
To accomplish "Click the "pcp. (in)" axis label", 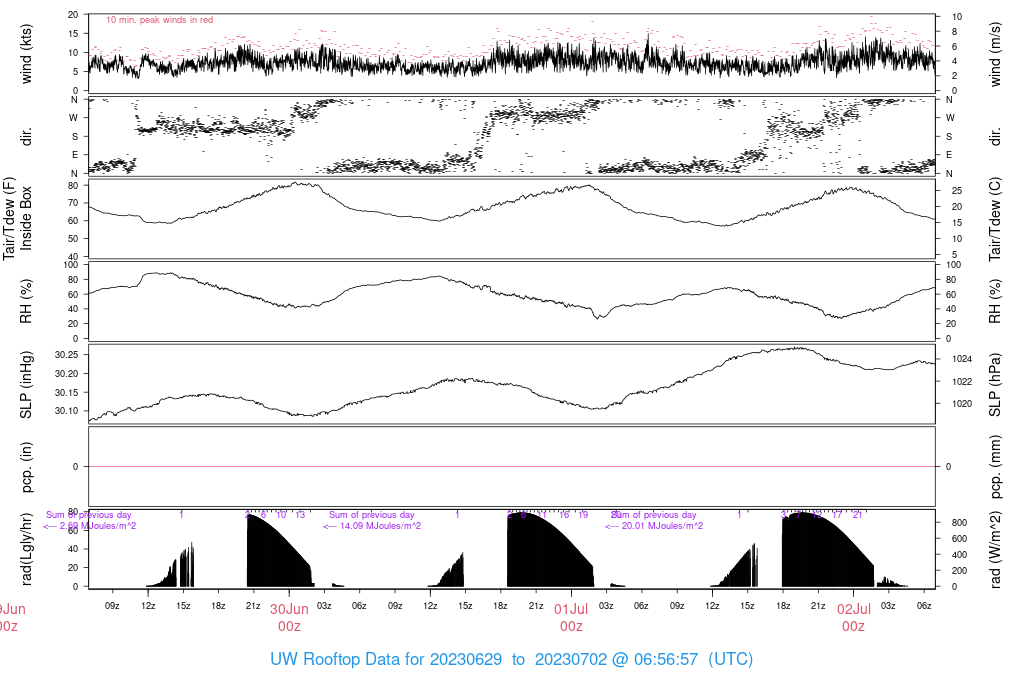I will click(x=26, y=467).
